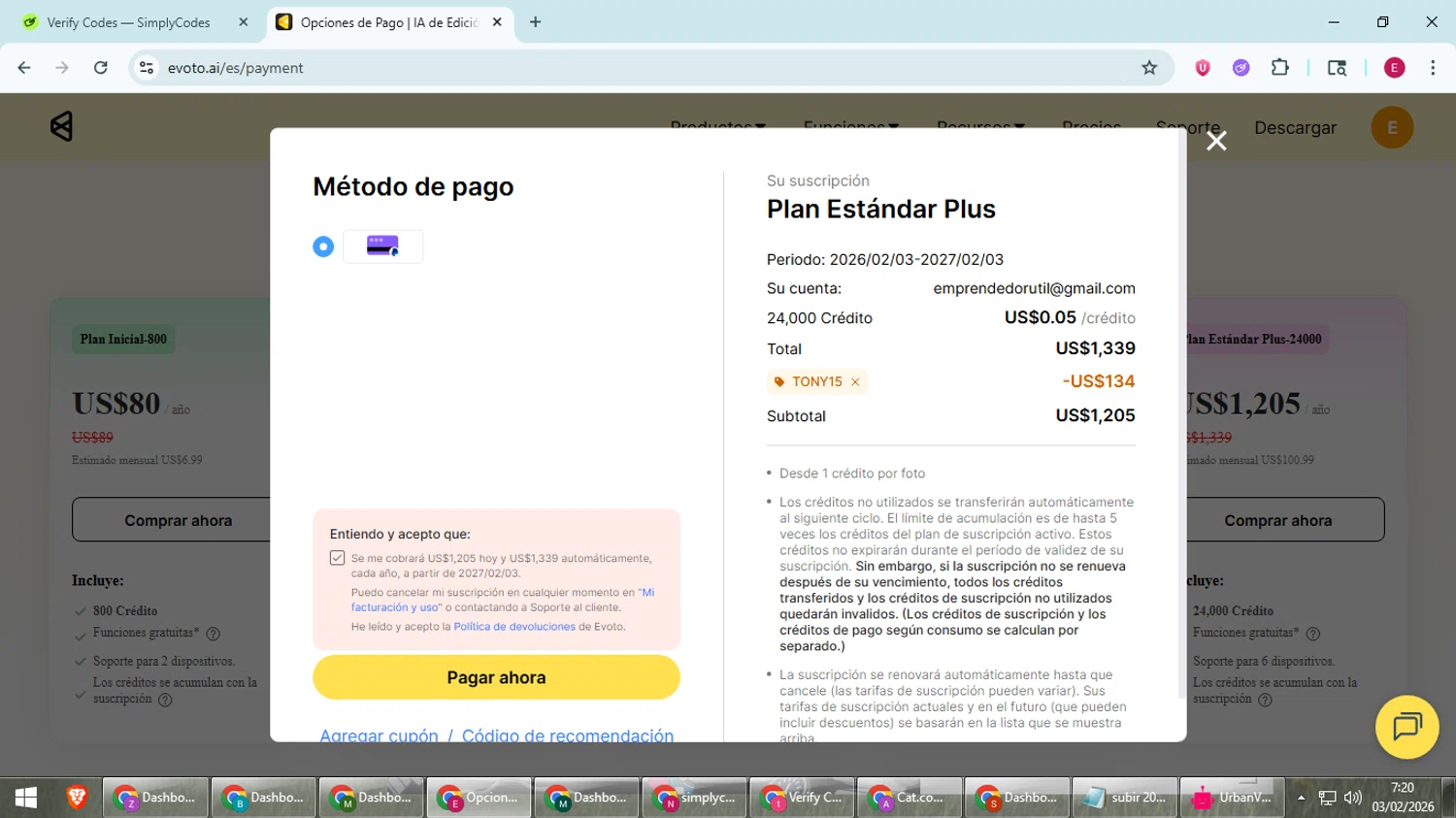Open the Chrome three-dot menu

tap(1433, 68)
